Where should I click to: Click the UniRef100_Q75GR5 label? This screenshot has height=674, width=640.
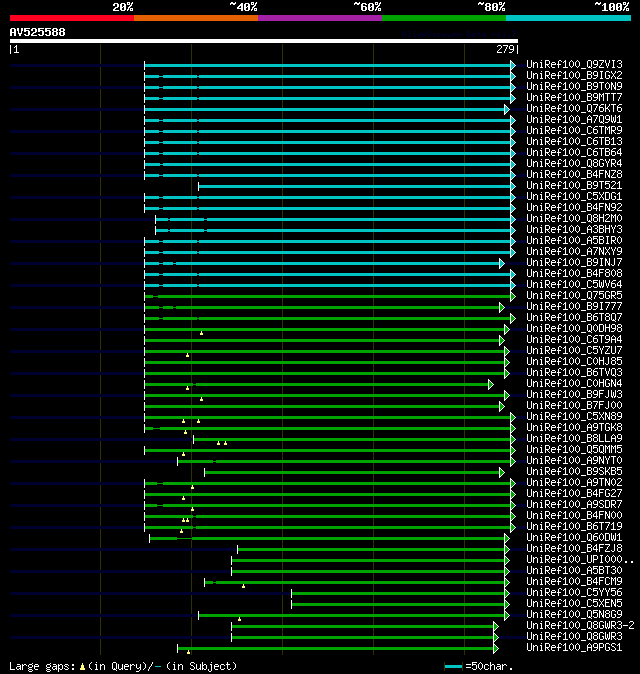click(x=574, y=296)
